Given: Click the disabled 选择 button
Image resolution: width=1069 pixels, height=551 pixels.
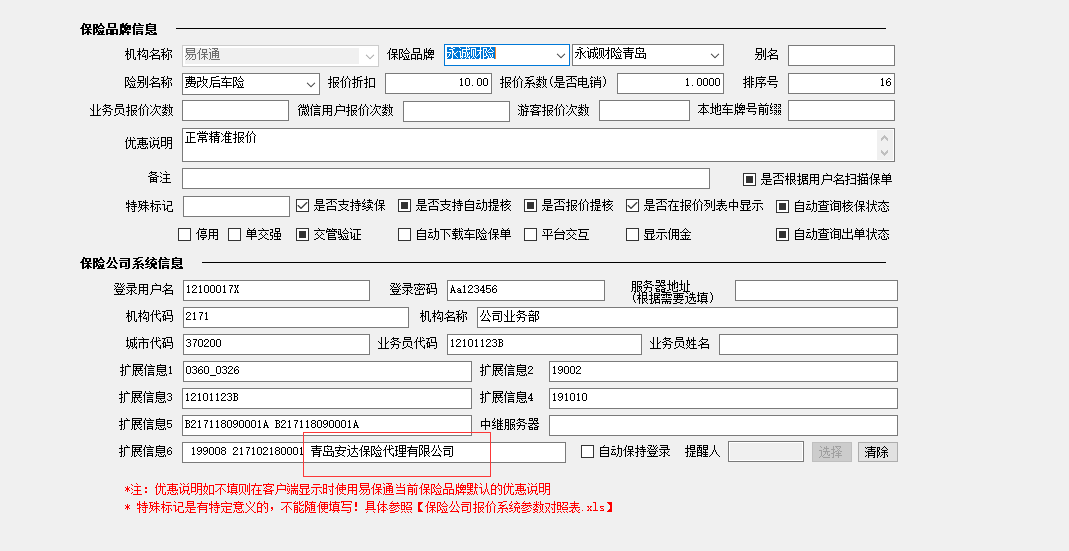Looking at the screenshot, I should [831, 452].
